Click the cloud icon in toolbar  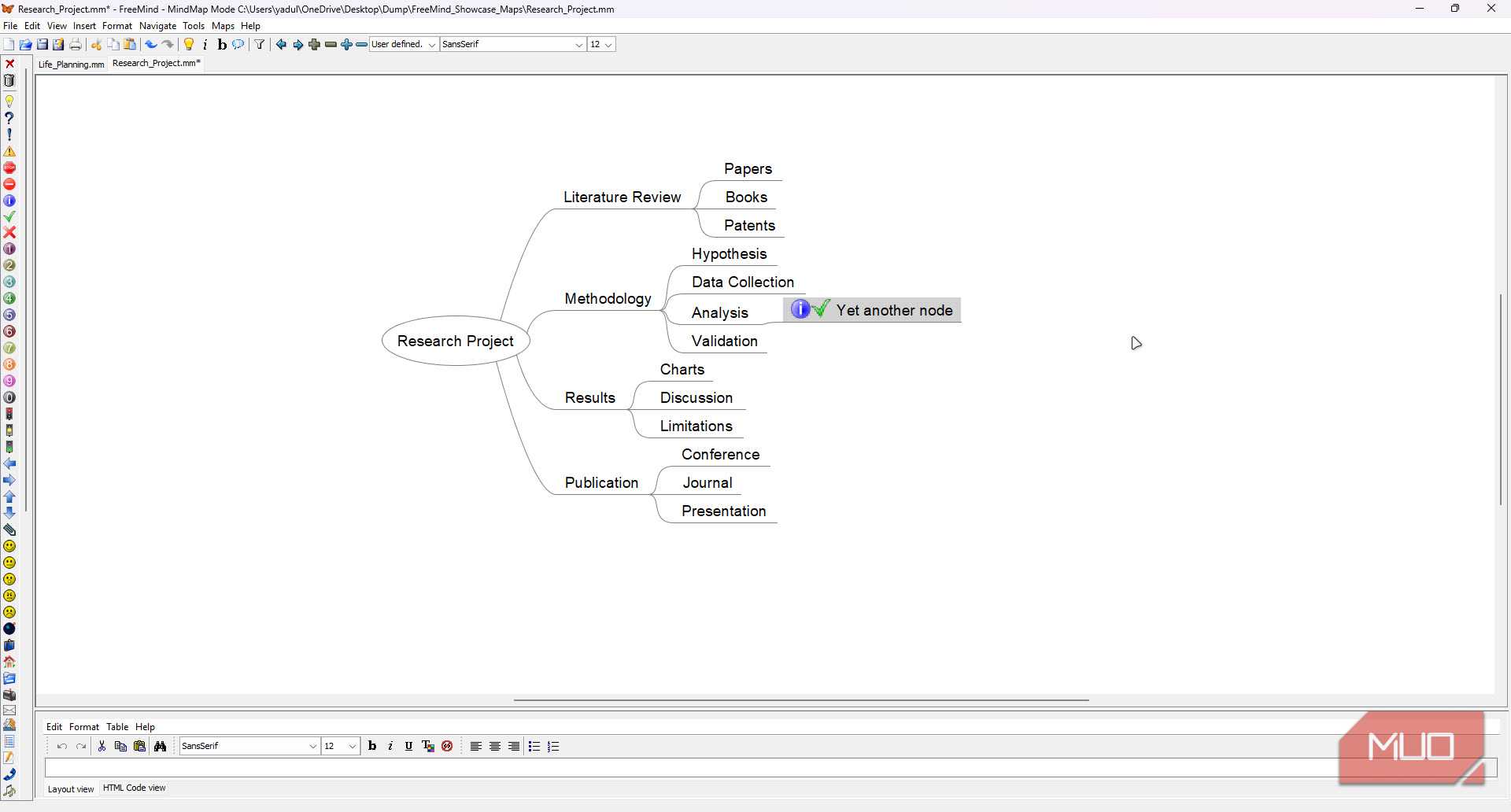(238, 45)
